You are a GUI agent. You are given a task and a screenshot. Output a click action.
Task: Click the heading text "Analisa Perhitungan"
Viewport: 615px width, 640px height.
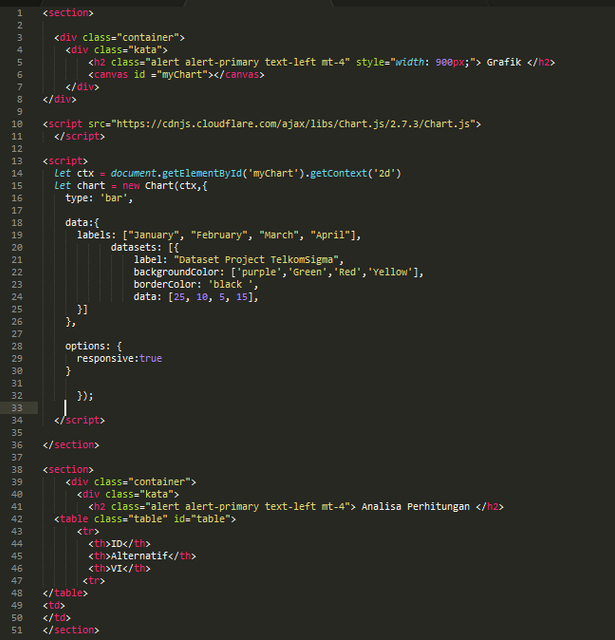[416, 507]
